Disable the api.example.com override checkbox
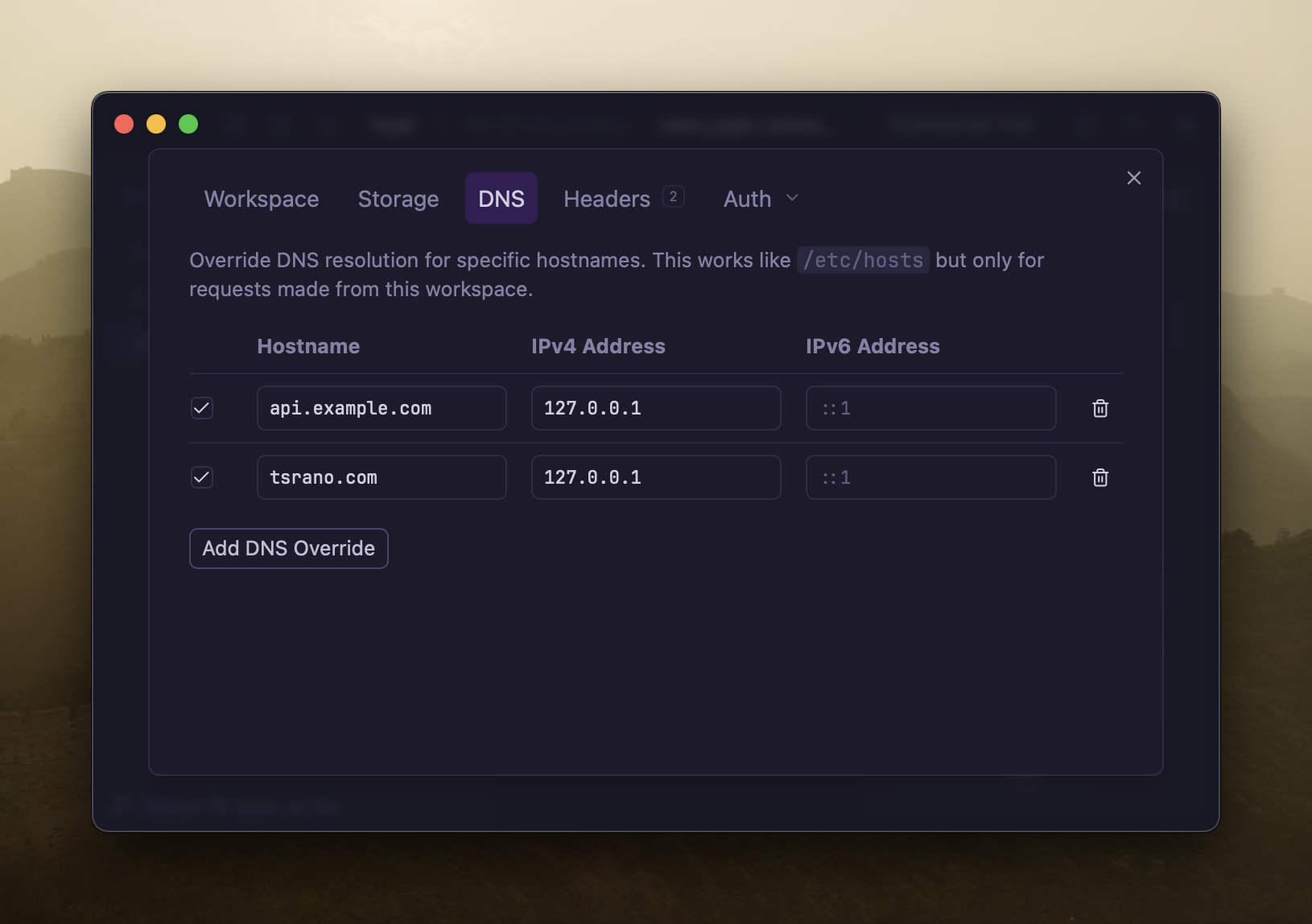1312x924 pixels. (x=202, y=408)
